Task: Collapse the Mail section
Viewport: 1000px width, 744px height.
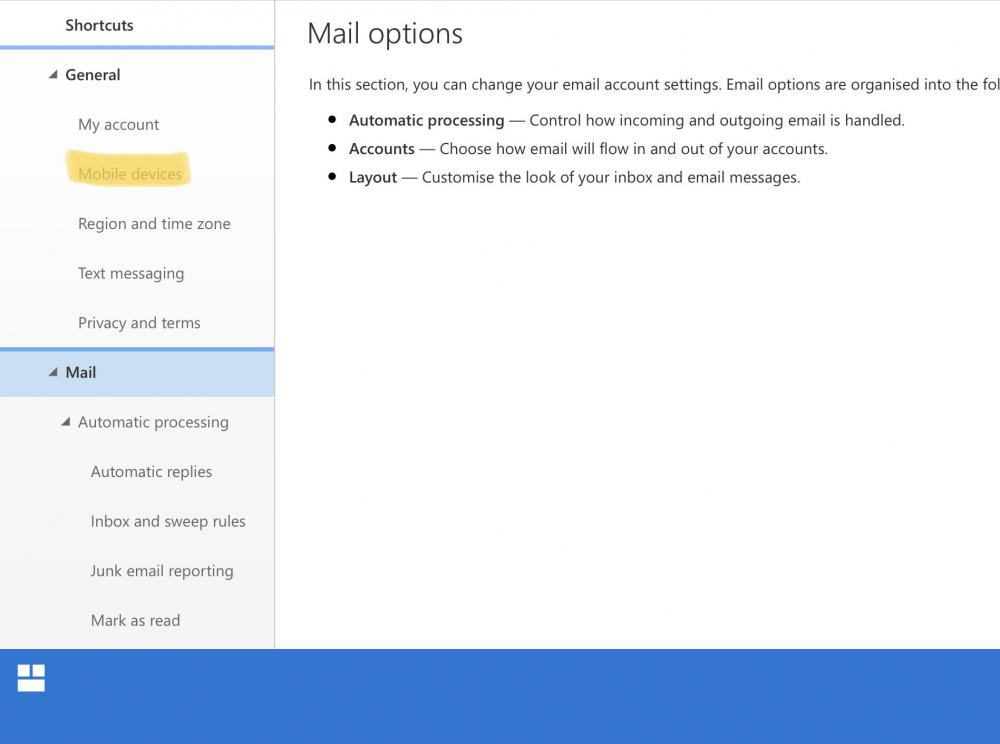Action: point(54,372)
